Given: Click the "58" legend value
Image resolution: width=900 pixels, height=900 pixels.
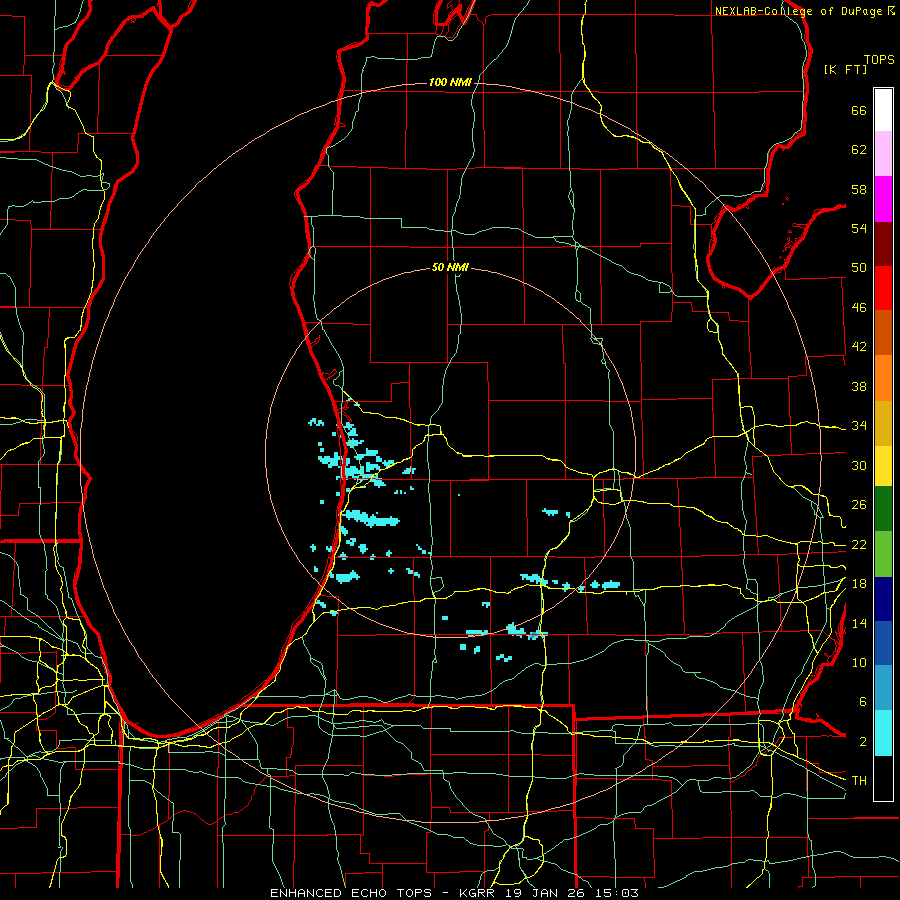Looking at the screenshot, I should (859, 189).
